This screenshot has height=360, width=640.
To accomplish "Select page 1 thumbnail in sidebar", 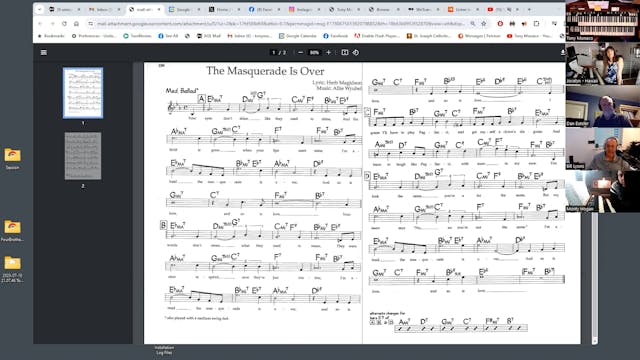I will click(x=83, y=93).
